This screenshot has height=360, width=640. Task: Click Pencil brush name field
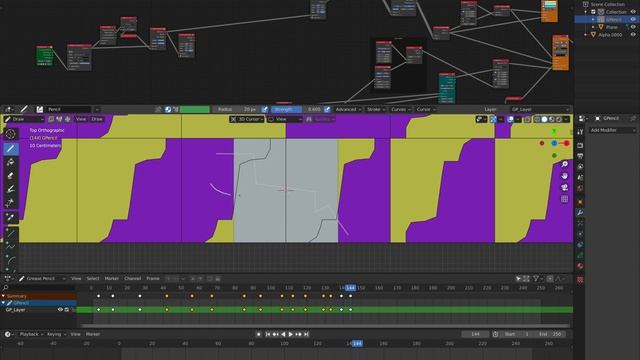click(x=68, y=109)
